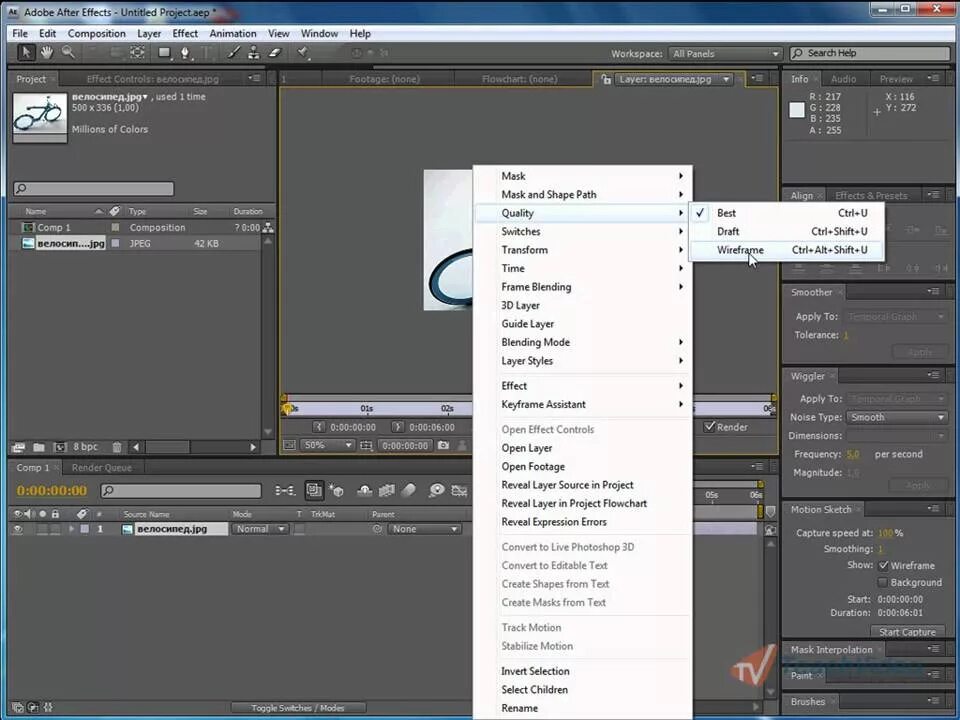Toggle Live Update icon in timeline
Screen dimensions: 960x720
[313, 490]
